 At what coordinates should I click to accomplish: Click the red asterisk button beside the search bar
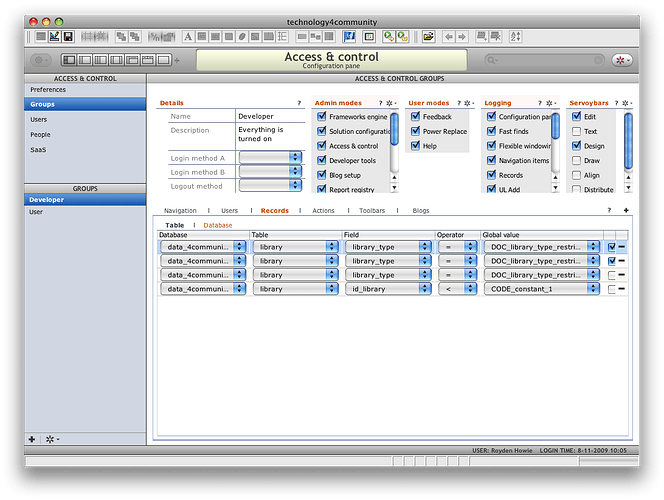point(622,61)
